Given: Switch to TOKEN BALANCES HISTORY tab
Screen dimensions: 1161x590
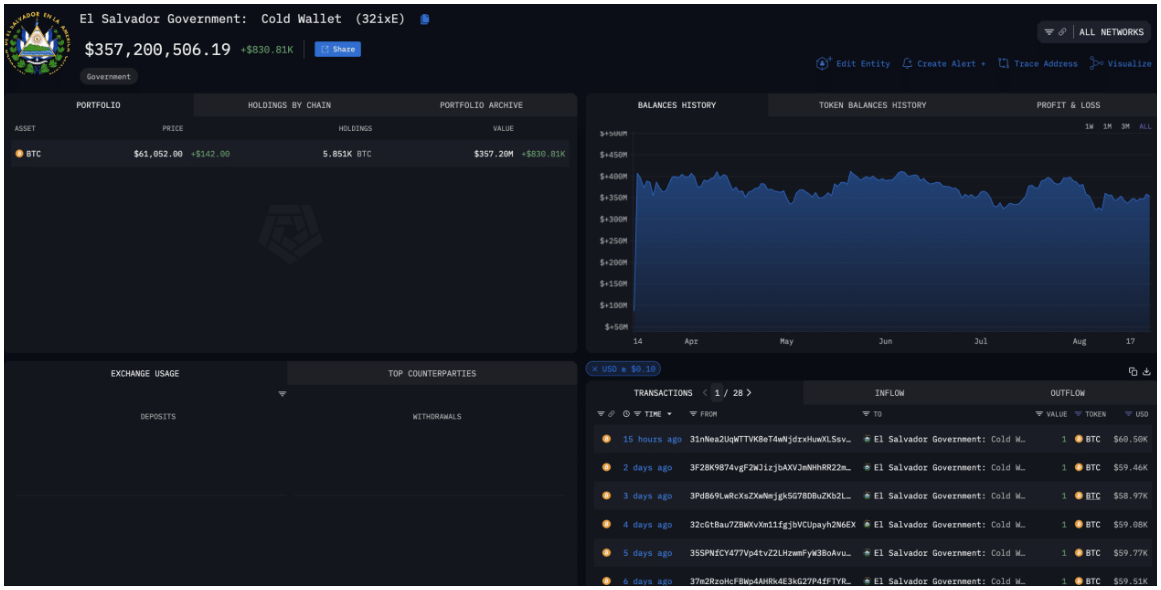Looking at the screenshot, I should pyautogui.click(x=872, y=105).
